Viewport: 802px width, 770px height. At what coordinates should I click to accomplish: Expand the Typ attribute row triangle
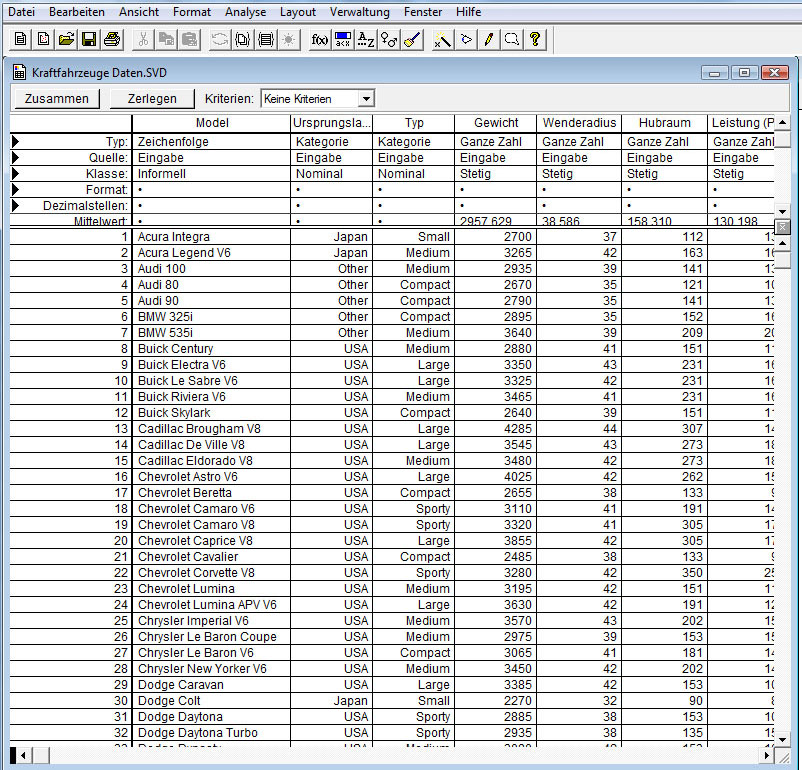pos(15,142)
